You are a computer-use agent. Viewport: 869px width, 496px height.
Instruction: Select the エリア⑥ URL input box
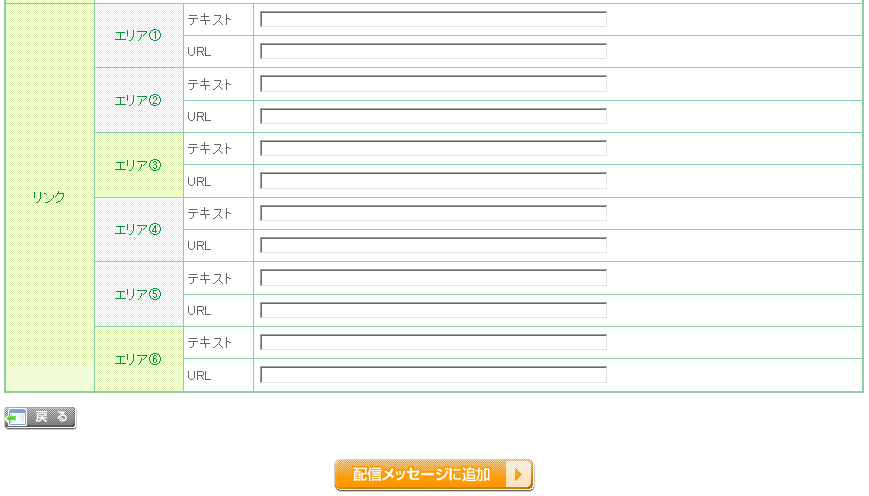pyautogui.click(x=433, y=375)
